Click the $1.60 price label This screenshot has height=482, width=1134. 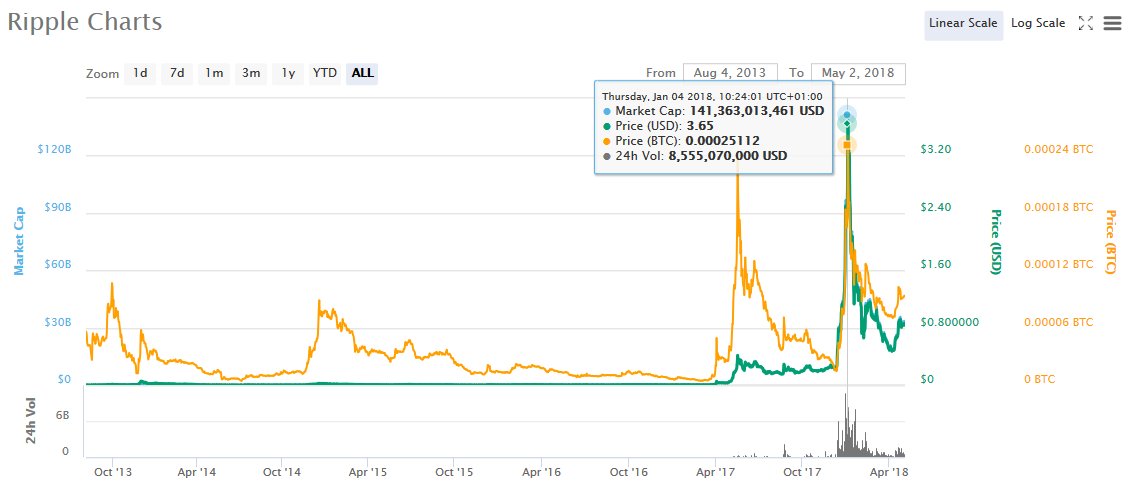[x=935, y=265]
